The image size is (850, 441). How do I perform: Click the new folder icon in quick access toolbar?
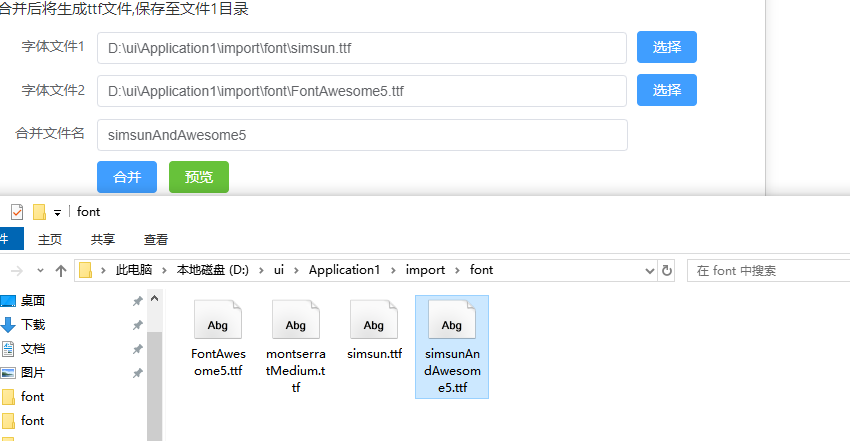click(39, 212)
